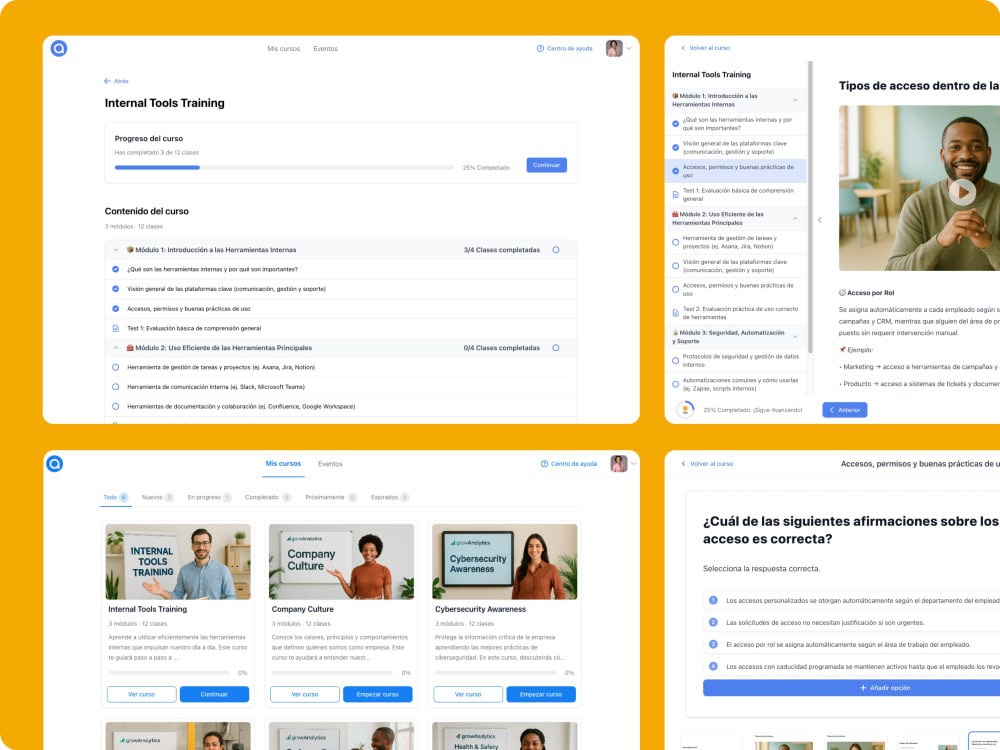Play the lesson video
The image size is (1000, 750).
tap(962, 192)
